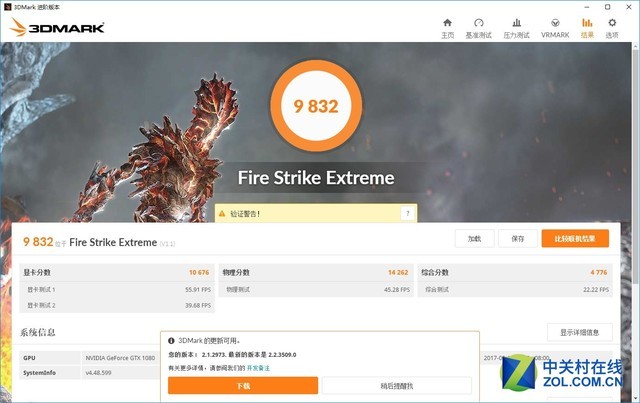Open the Options (选项) gear tab

point(612,28)
